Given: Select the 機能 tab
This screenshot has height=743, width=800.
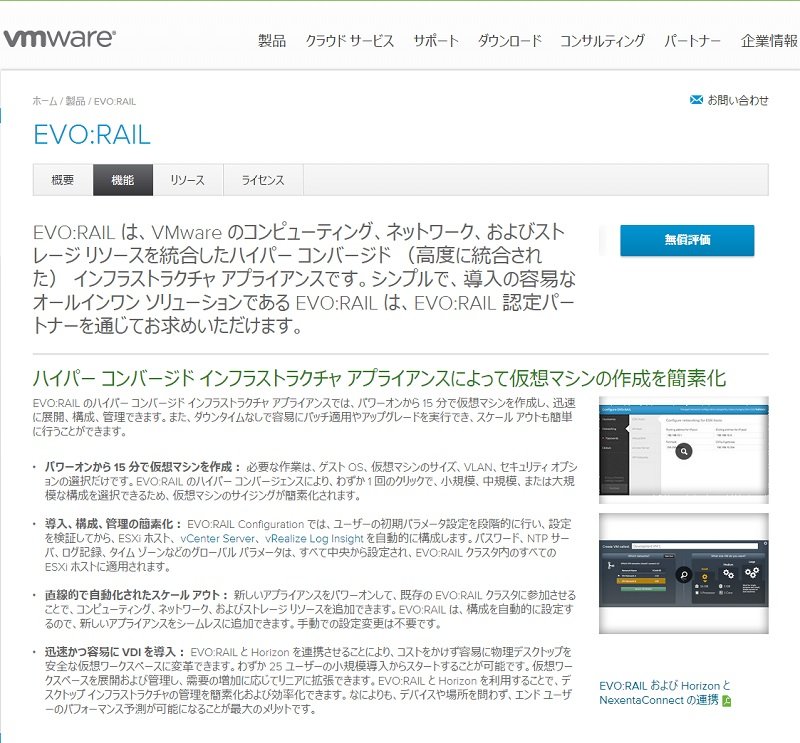Looking at the screenshot, I should [x=123, y=180].
